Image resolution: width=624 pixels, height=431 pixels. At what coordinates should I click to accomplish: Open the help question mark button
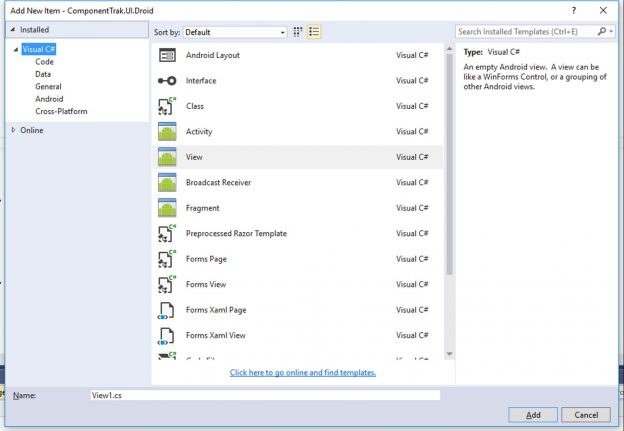tap(573, 10)
